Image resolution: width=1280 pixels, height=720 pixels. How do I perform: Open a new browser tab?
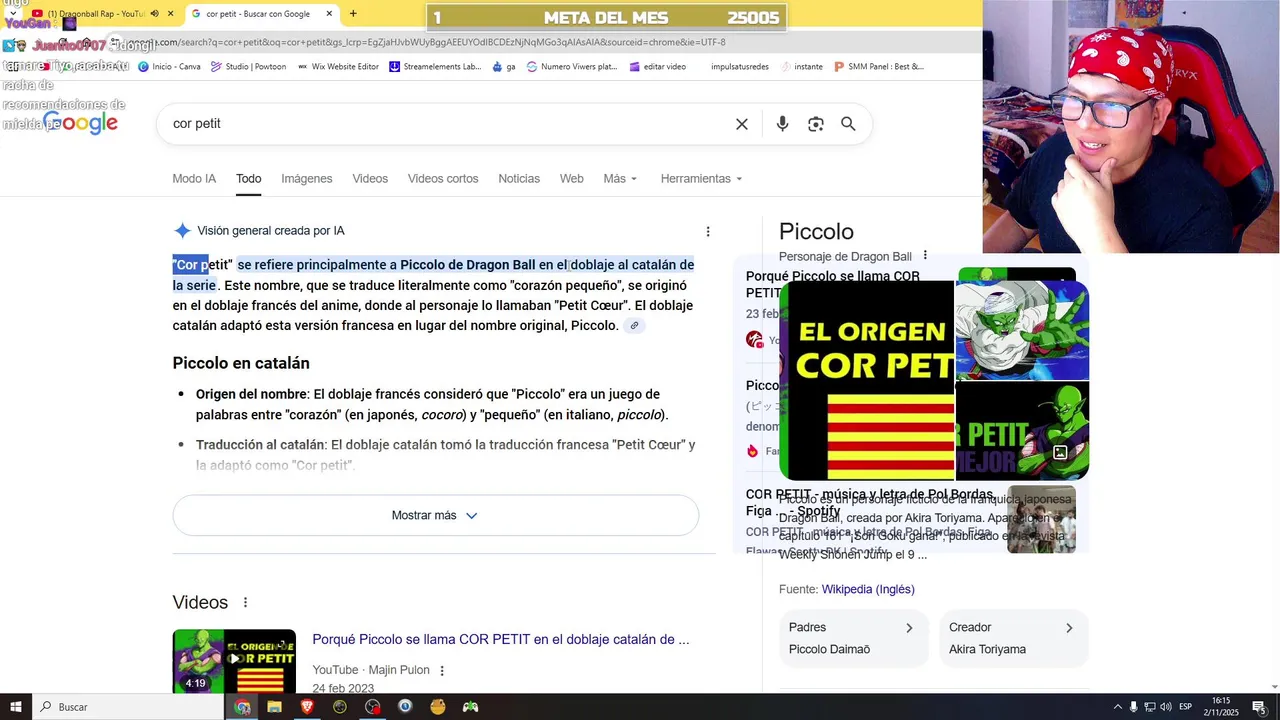[x=353, y=14]
